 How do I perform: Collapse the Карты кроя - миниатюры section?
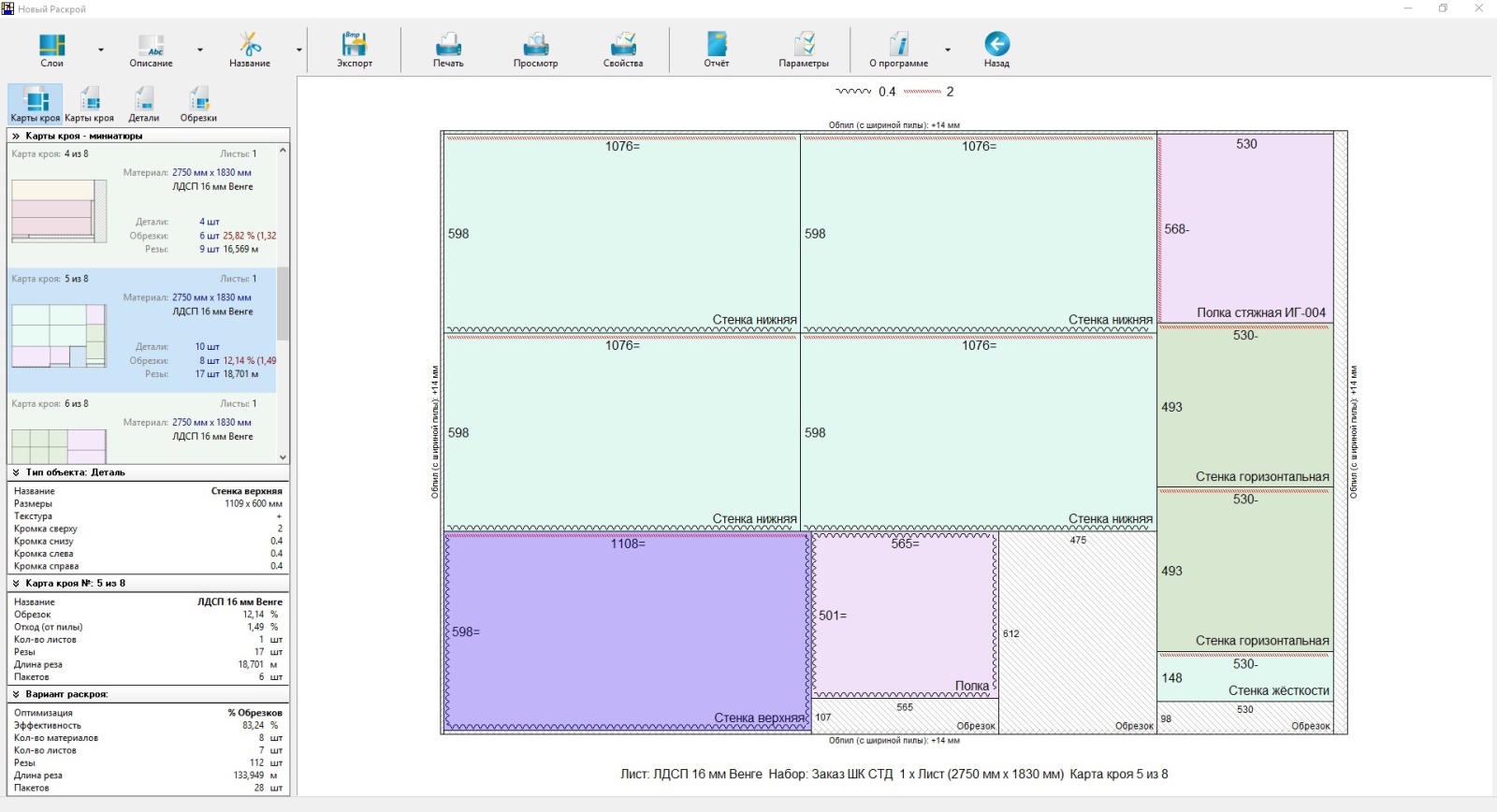point(16,136)
